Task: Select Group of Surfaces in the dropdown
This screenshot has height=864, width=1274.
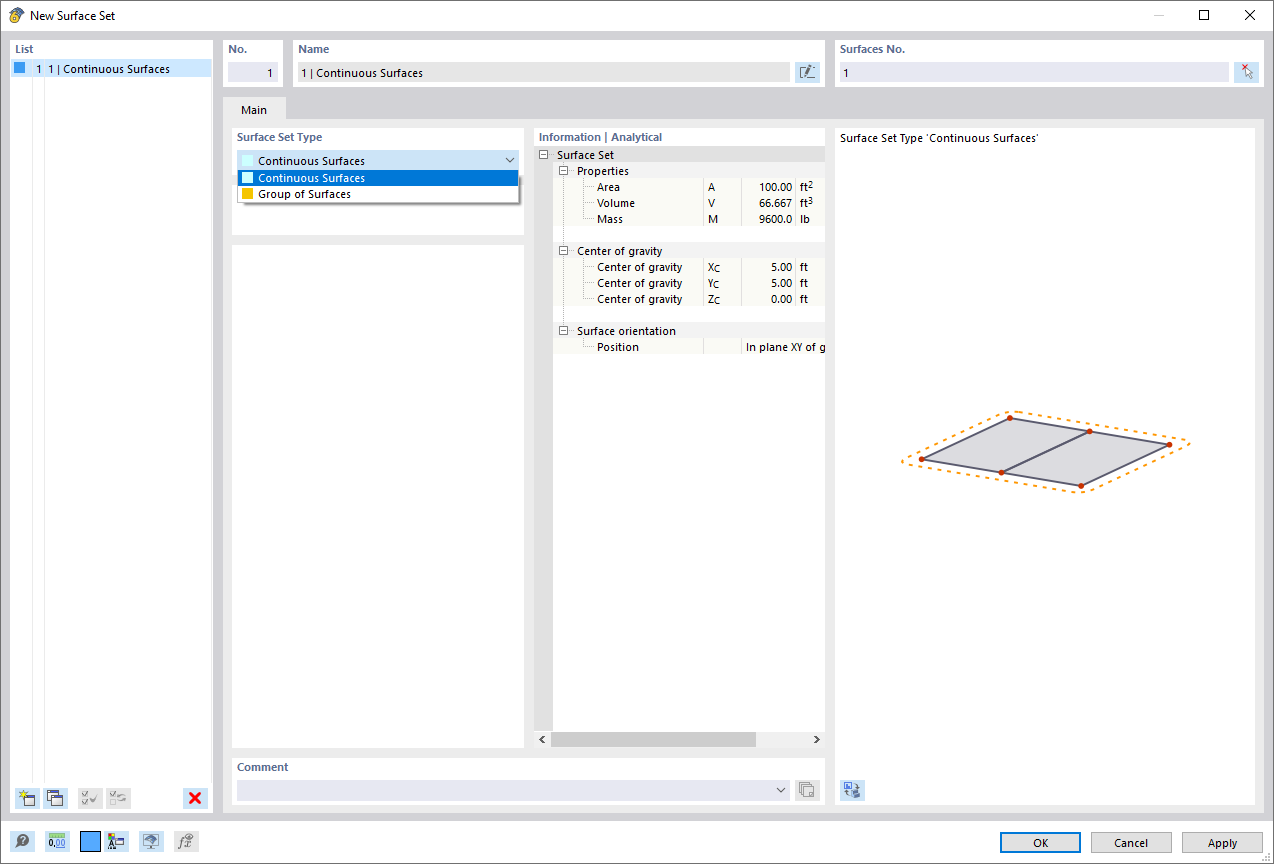Action: coord(305,193)
